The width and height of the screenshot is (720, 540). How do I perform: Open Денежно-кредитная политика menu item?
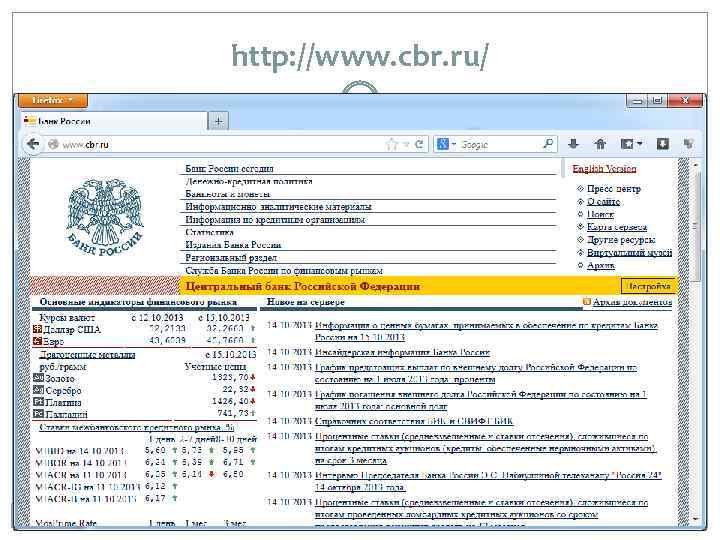248,181
